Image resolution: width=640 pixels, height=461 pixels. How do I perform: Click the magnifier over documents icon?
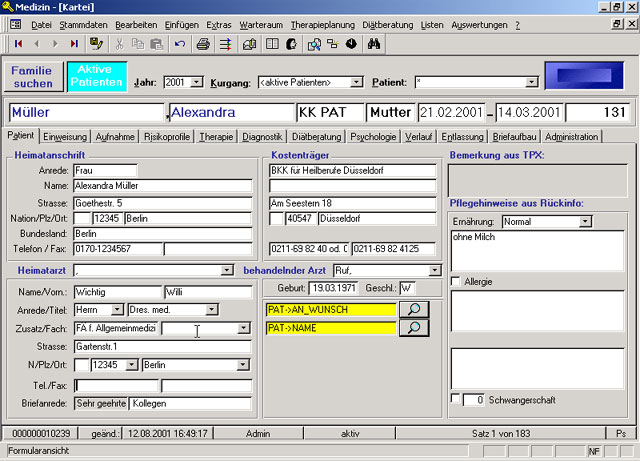pyautogui.click(x=314, y=44)
